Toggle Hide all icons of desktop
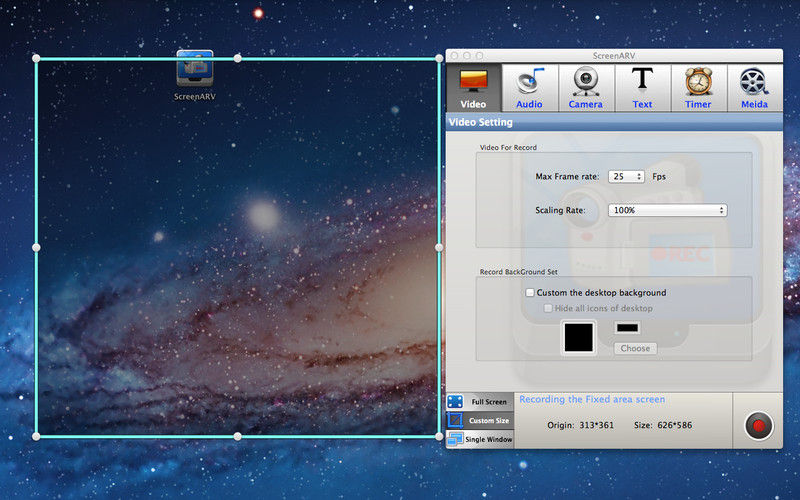 [x=548, y=308]
